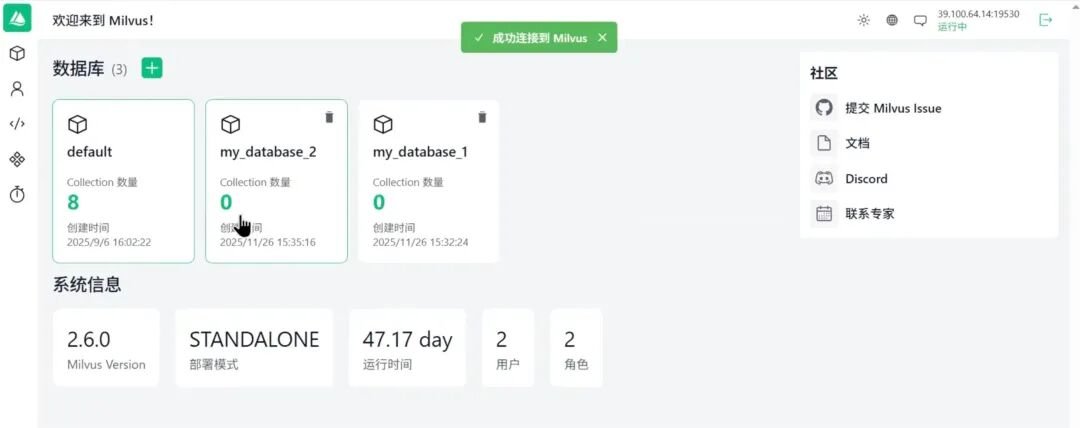
Task: Click cube icon on my_database_2 card
Action: (230, 125)
